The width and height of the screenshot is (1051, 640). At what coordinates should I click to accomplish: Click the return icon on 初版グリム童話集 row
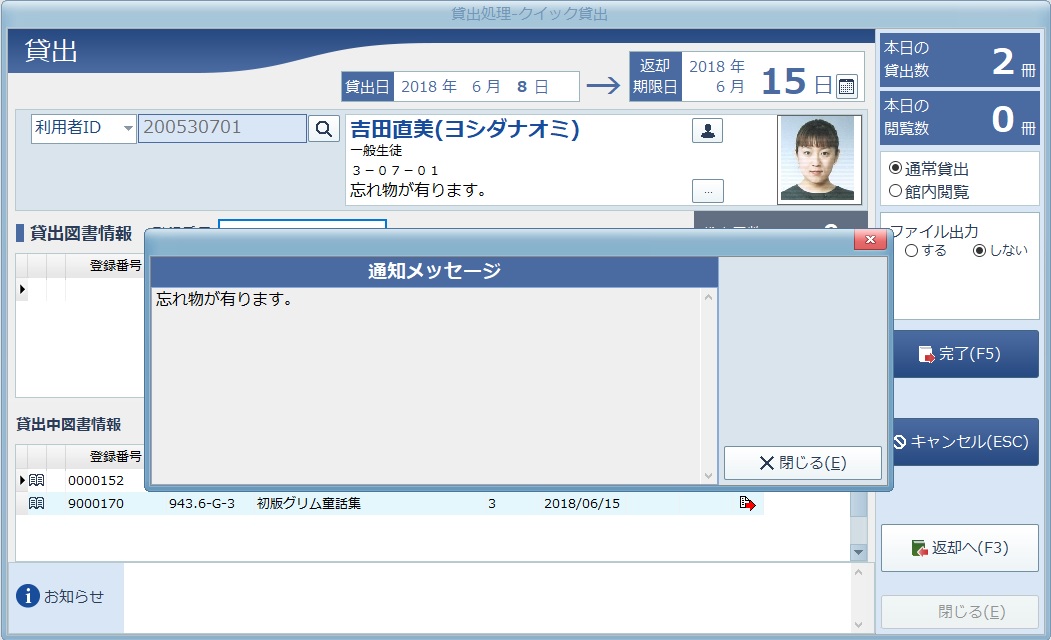[x=747, y=503]
